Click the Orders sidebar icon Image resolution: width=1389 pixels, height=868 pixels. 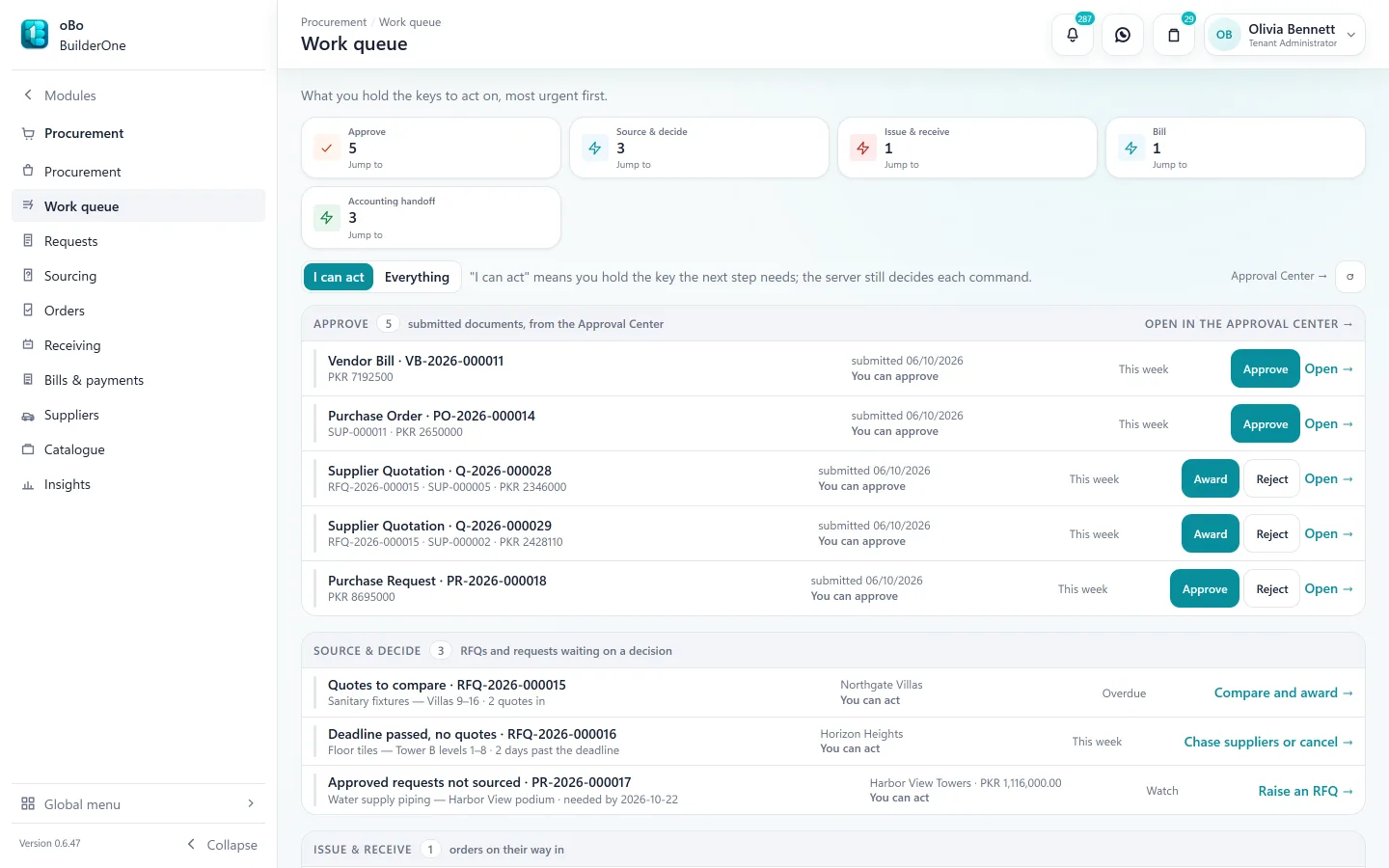[x=28, y=311]
